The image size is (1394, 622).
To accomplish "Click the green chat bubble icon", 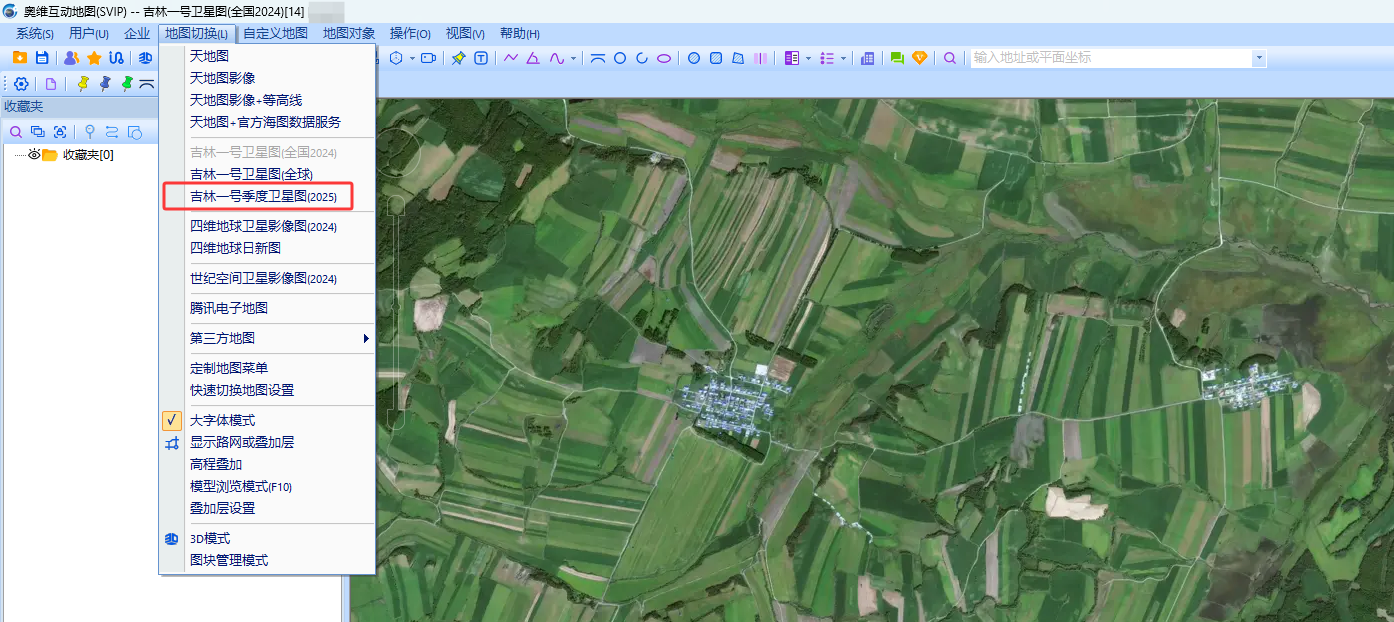I will tap(897, 58).
